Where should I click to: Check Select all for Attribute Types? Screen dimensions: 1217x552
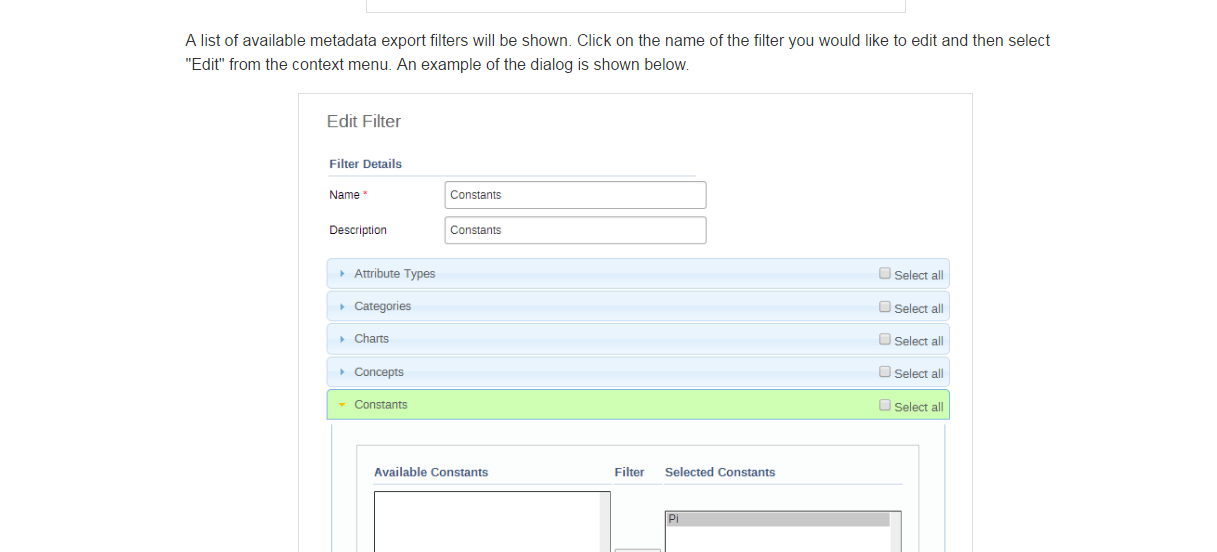885,273
